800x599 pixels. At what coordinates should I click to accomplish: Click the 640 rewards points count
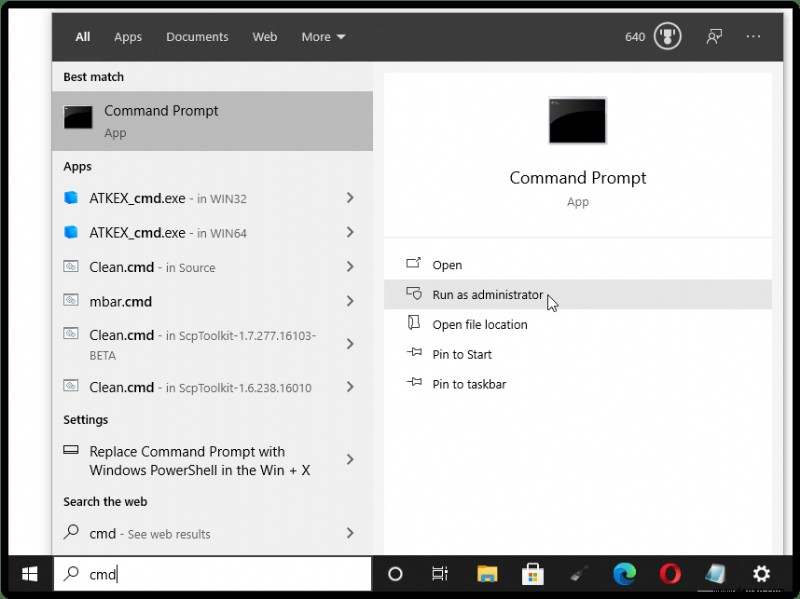(635, 37)
